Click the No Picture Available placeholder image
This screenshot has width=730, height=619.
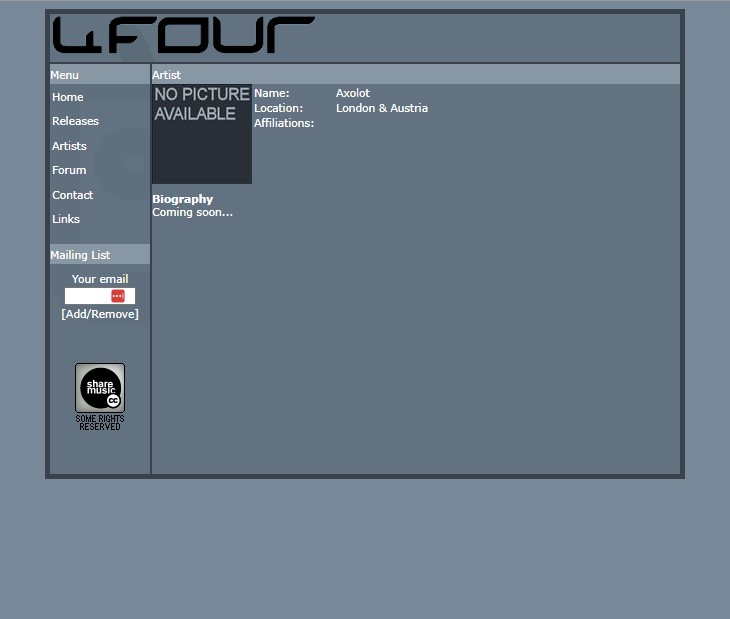202,134
